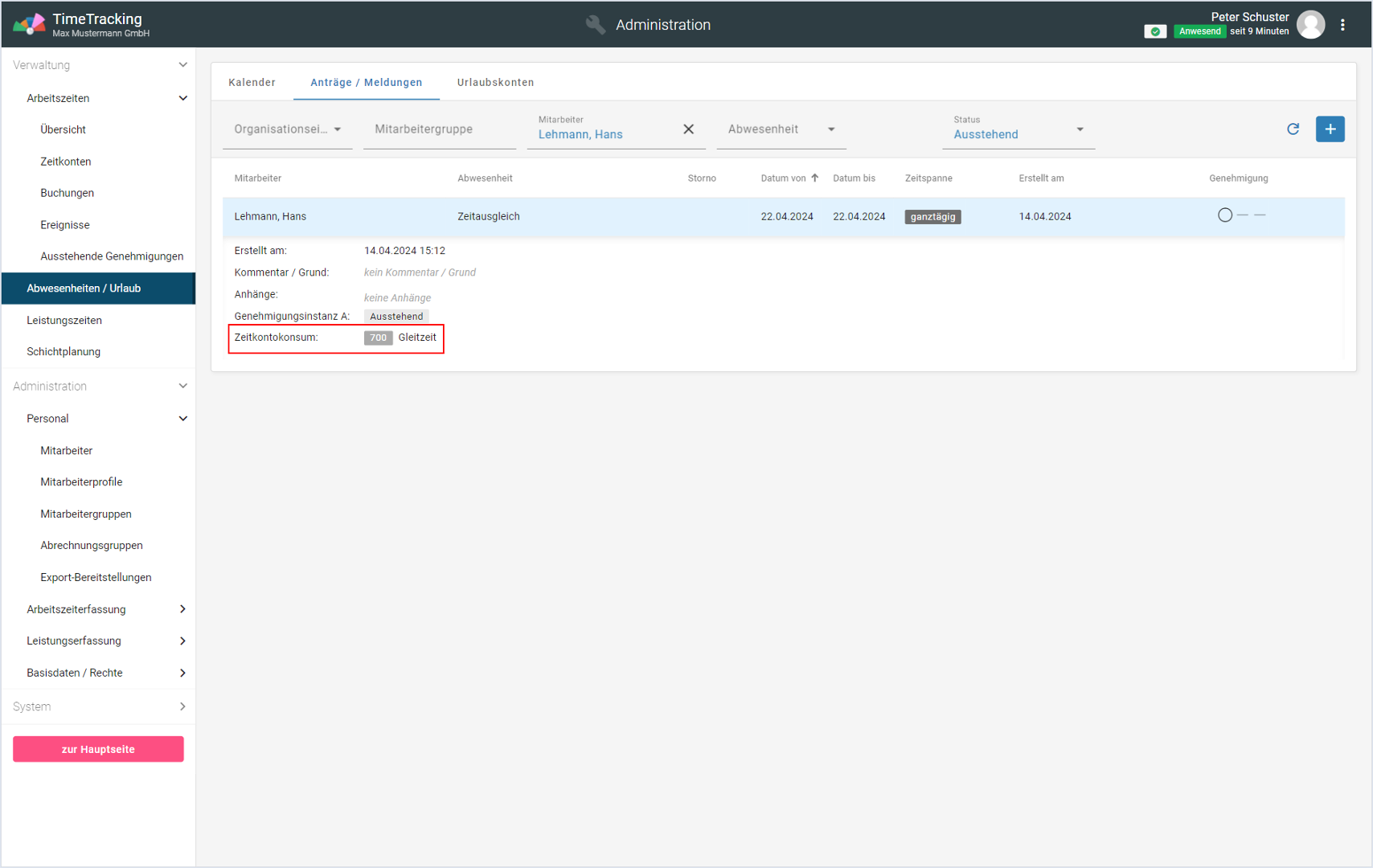Screen dimensions: 1373x868
Task: Click the approval status circle for Lehmann
Action: [1224, 215]
